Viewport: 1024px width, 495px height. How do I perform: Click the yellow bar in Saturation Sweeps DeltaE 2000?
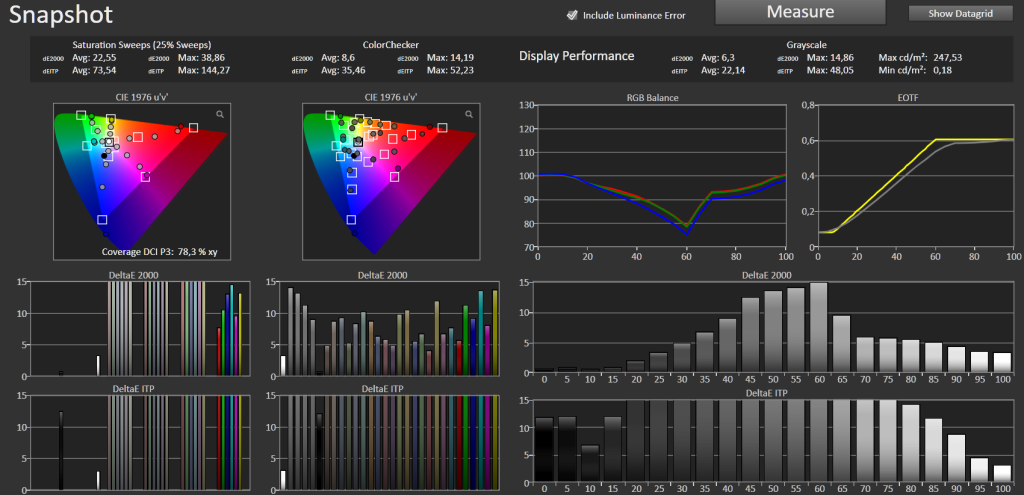pyautogui.click(x=240, y=335)
